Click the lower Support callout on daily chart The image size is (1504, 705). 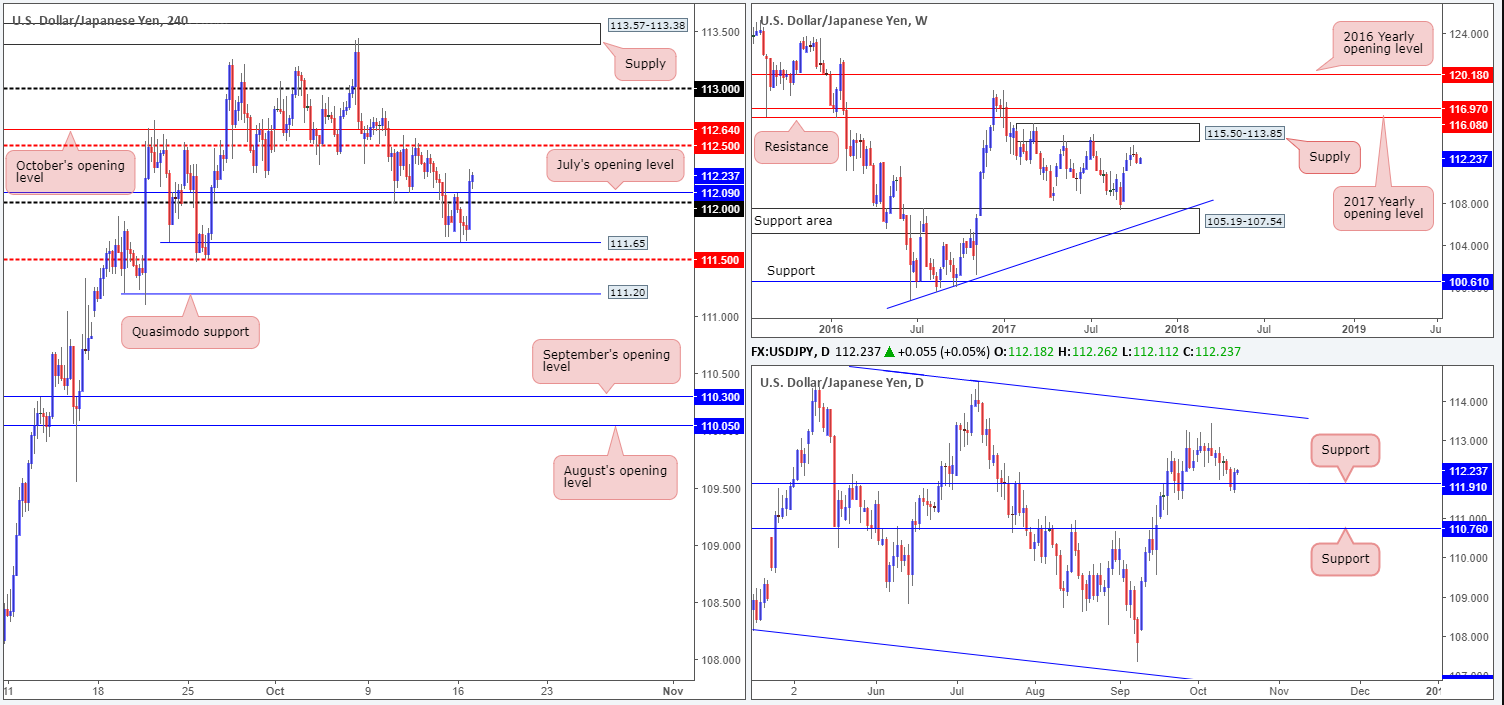pos(1345,558)
